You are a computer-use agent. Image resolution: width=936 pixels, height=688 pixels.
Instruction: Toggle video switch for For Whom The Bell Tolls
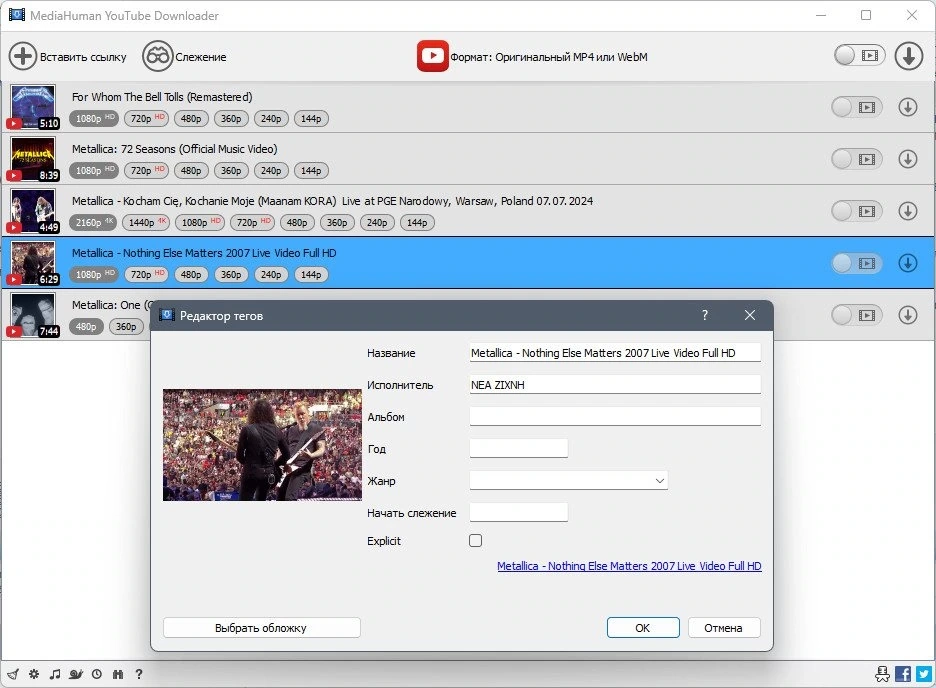[857, 107]
